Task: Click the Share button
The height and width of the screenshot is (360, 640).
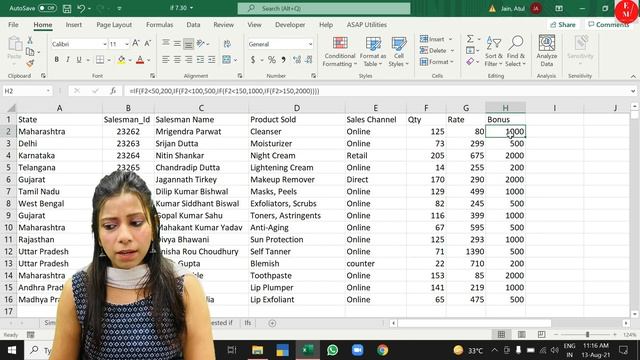Action: (563, 25)
